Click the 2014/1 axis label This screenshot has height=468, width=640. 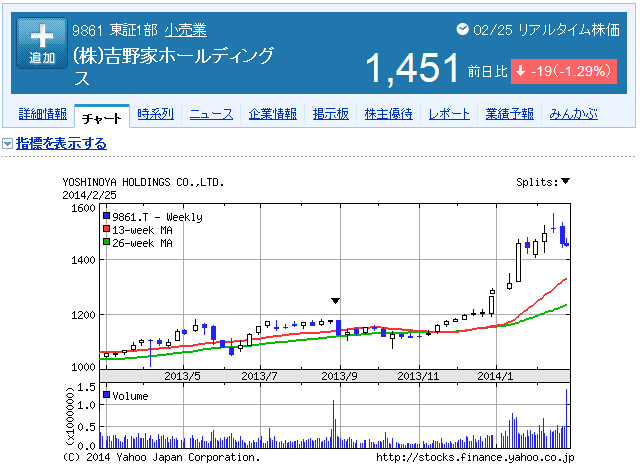496,376
